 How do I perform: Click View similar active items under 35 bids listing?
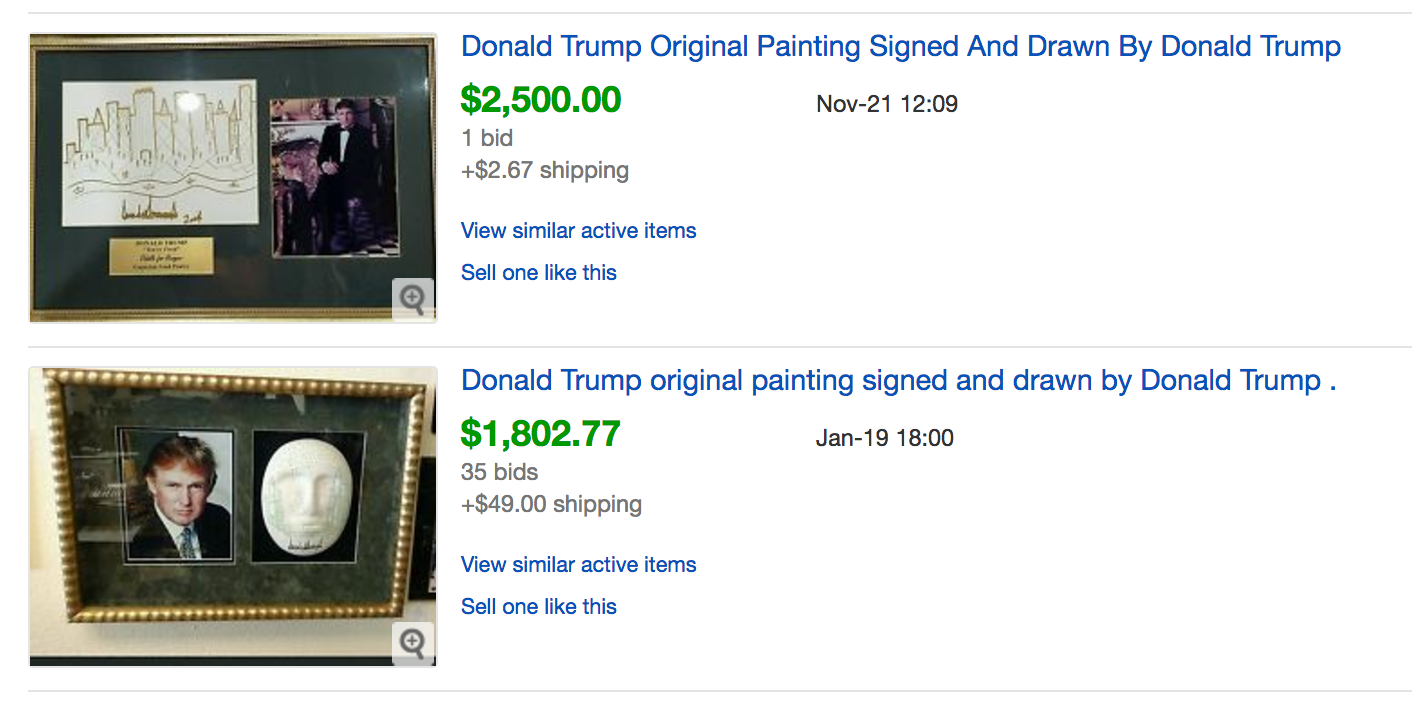tap(578, 564)
